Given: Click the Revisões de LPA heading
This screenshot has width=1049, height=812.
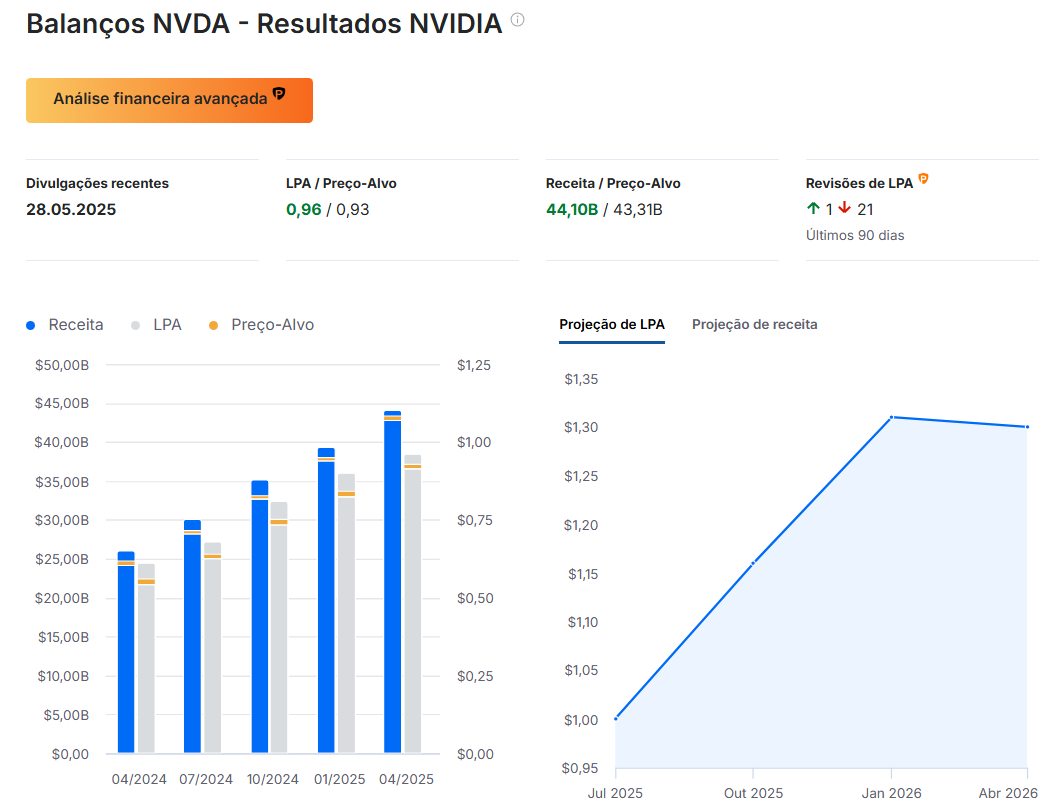Looking at the screenshot, I should click(x=859, y=183).
